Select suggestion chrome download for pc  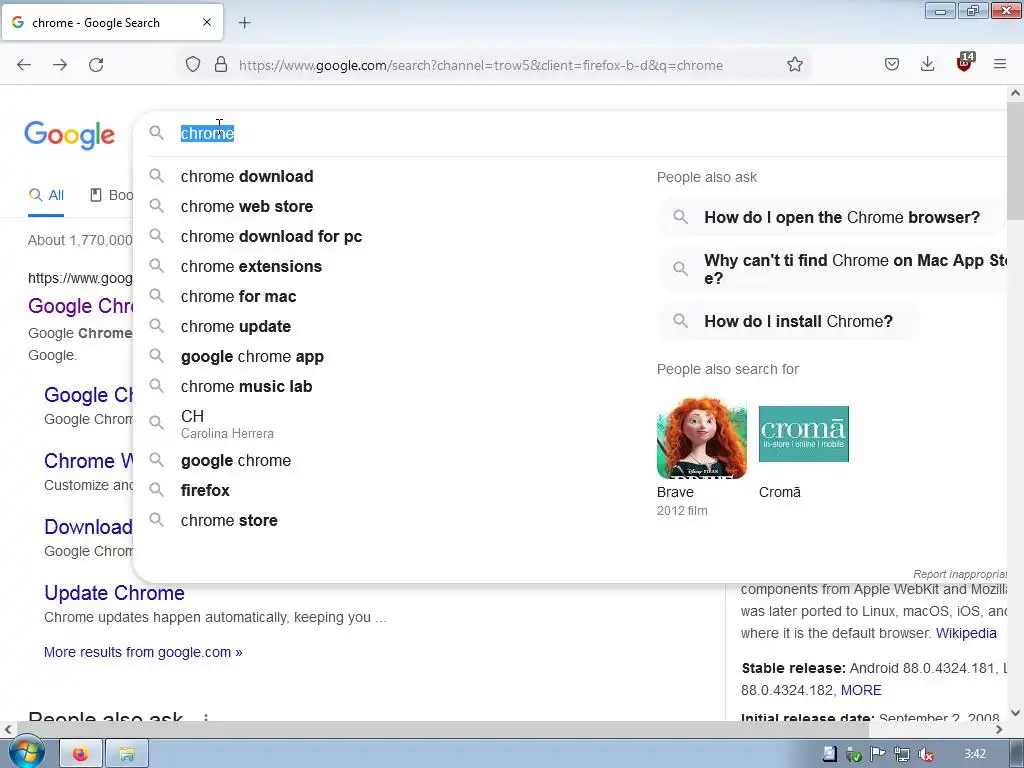coord(271,236)
